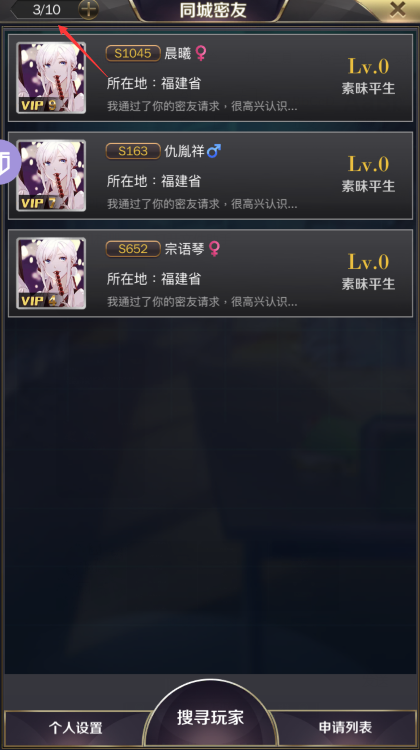Click the plus icon beside 3/10

(x=88, y=9)
